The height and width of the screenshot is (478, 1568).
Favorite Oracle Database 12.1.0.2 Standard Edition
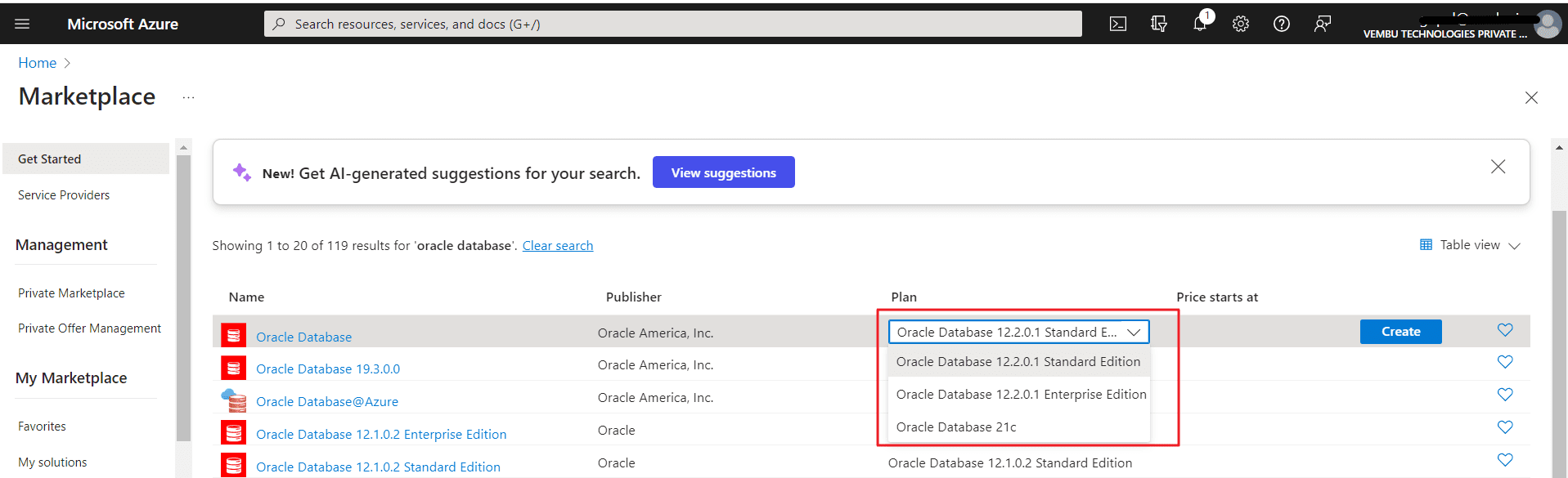[1505, 460]
